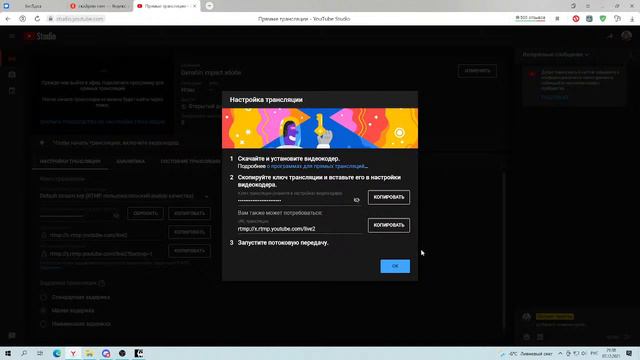Open the YouTube Studio hamburger menu
Viewport: 640px width, 360px height.
pyautogui.click(x=12, y=36)
